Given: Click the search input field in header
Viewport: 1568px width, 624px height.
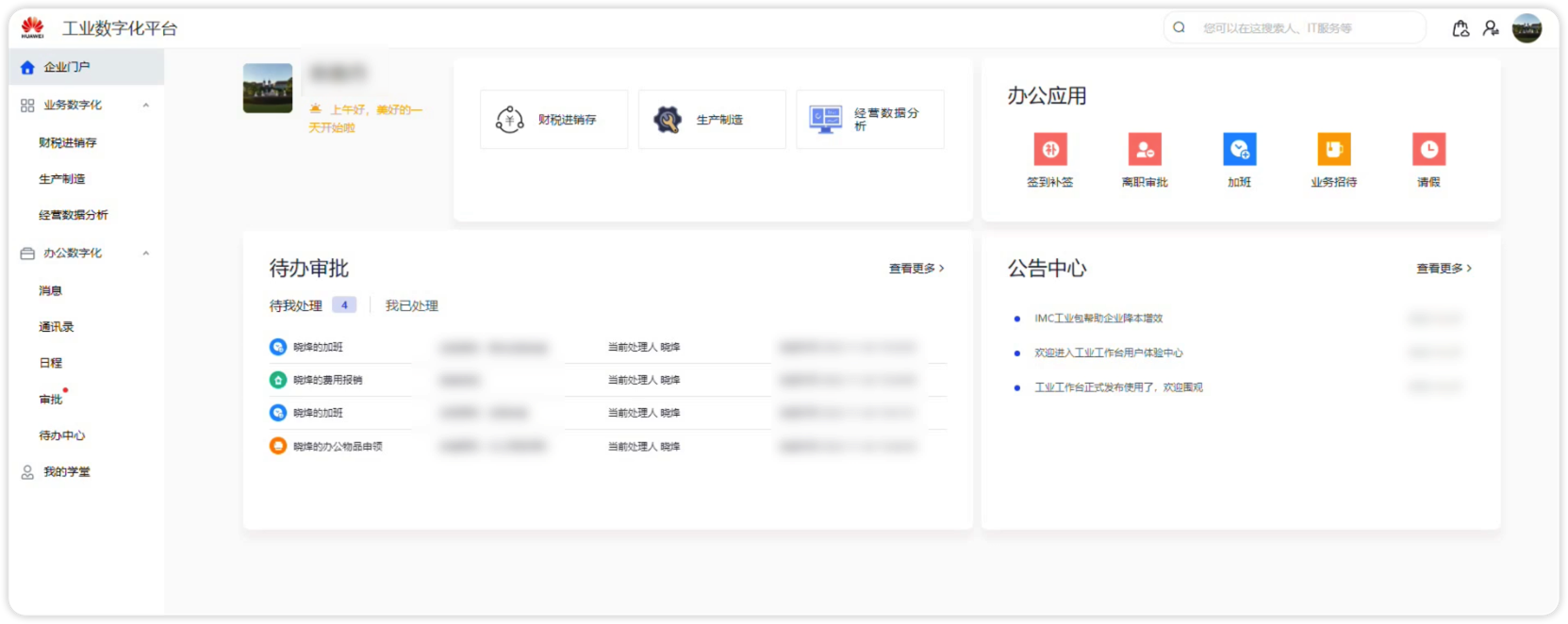Looking at the screenshot, I should (1306, 28).
